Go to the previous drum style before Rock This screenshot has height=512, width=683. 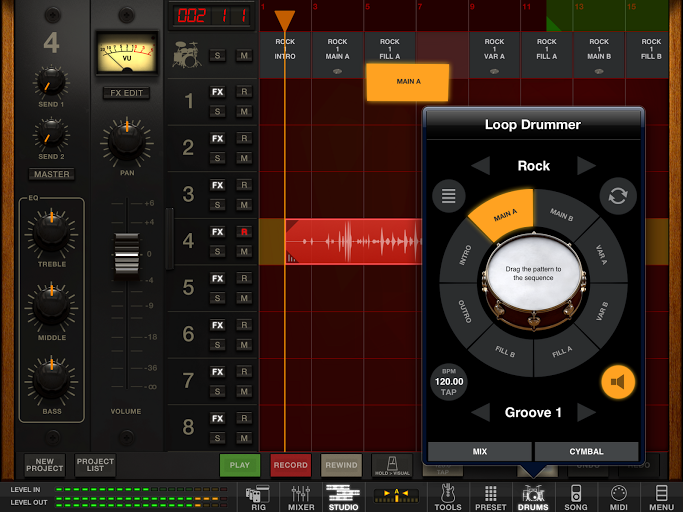481,166
